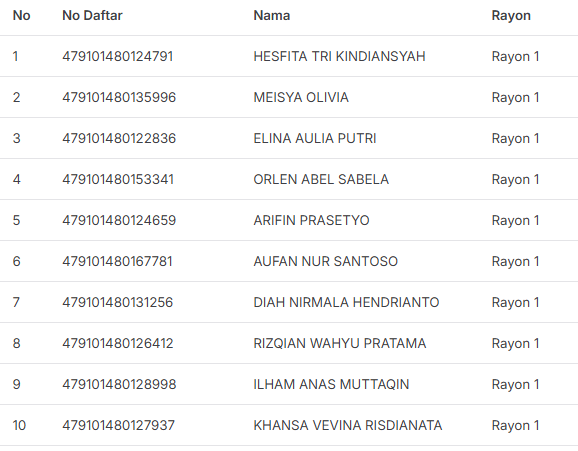Image resolution: width=578 pixels, height=451 pixels.
Task: Click the name RIZQIAN WAHYU PRATAMA
Action: click(x=340, y=343)
